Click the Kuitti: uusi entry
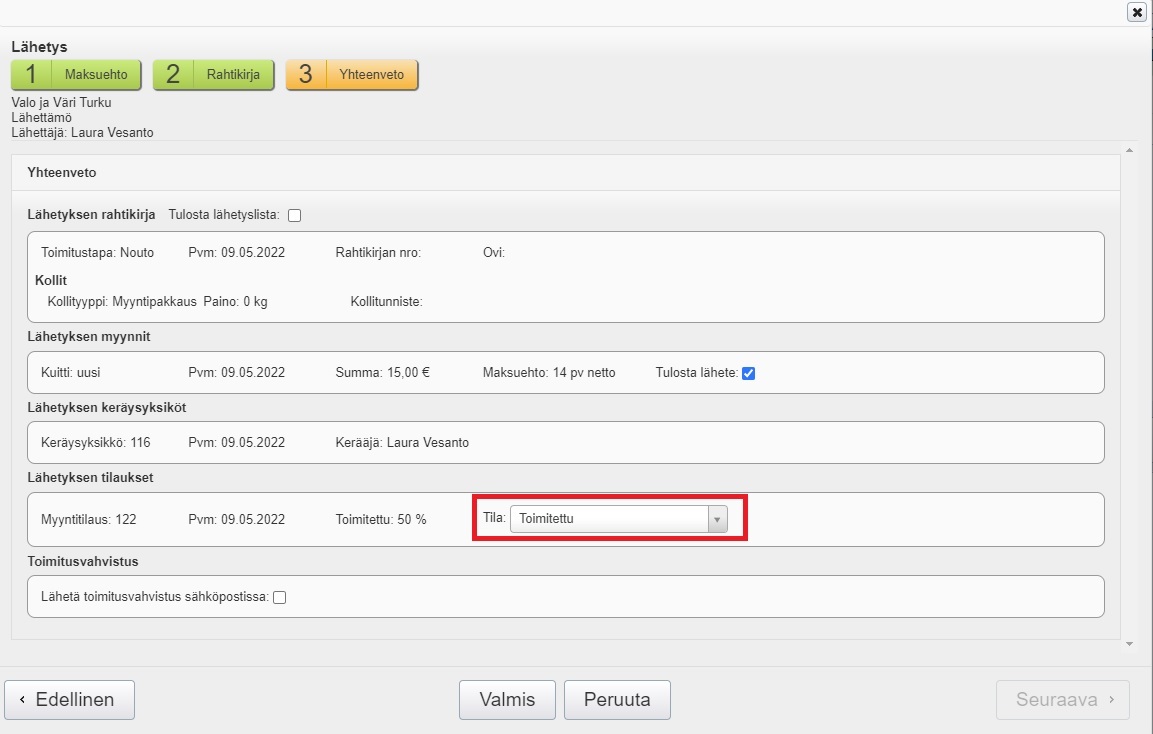Image resolution: width=1153 pixels, height=734 pixels. [70, 373]
